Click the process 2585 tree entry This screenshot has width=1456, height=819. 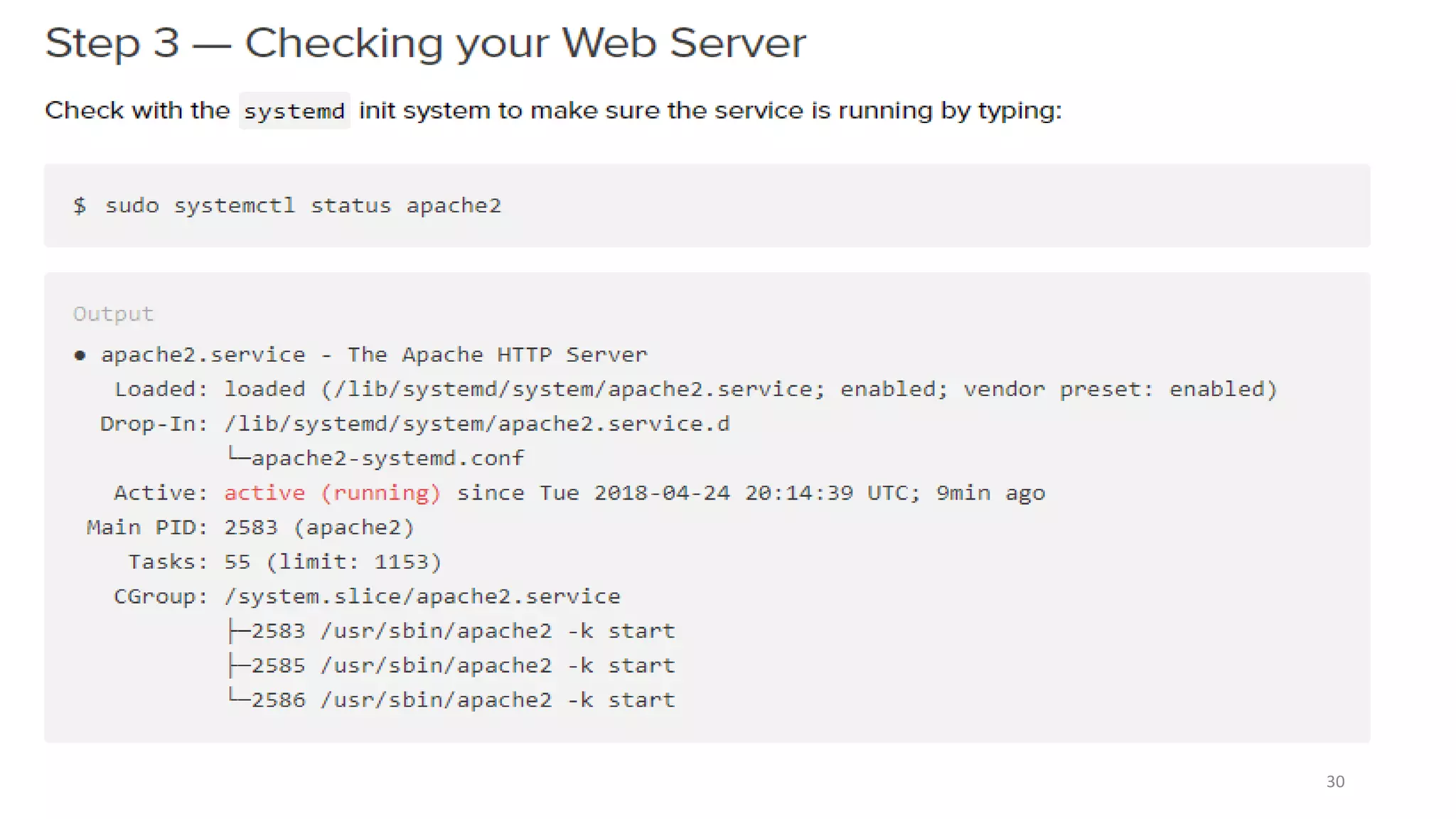462,665
